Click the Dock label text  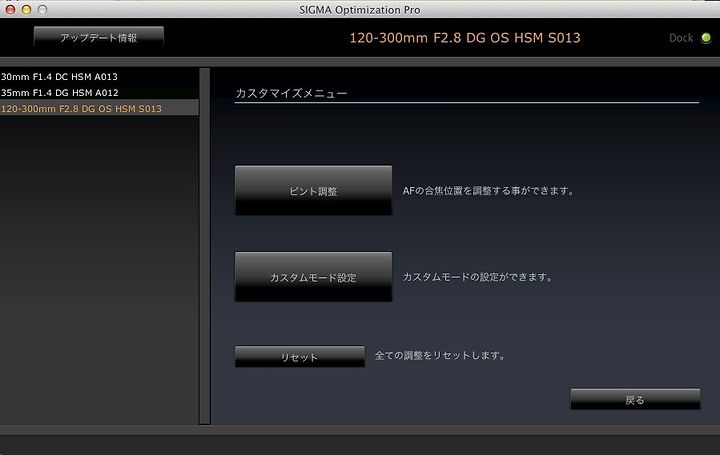681,38
